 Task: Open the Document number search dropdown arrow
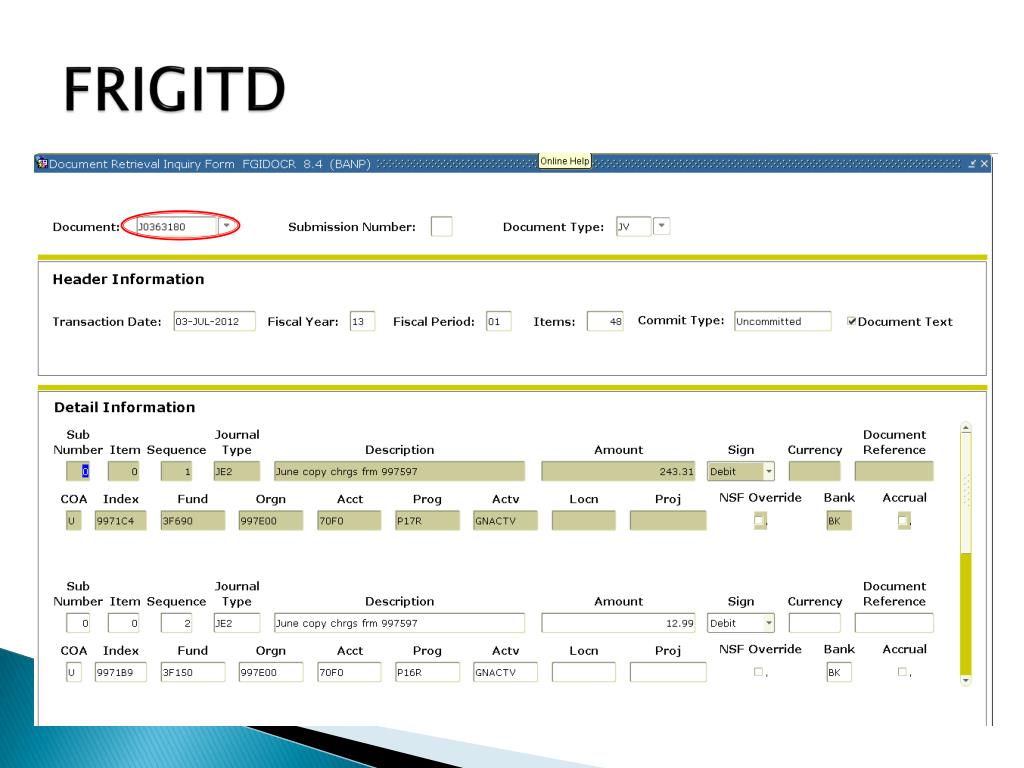[x=226, y=226]
